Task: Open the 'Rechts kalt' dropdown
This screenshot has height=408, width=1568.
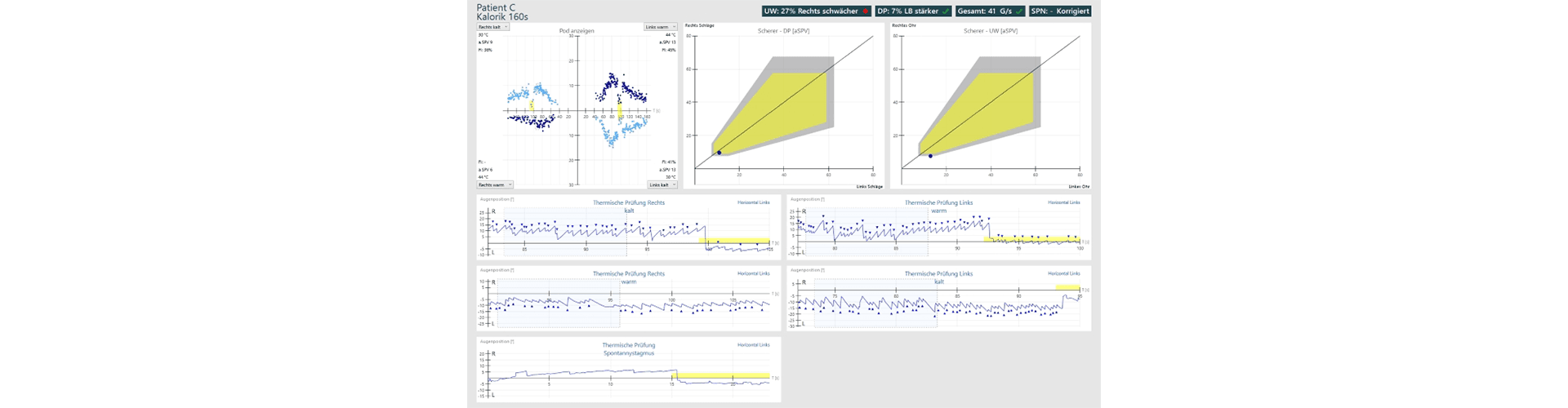Action: (x=493, y=27)
